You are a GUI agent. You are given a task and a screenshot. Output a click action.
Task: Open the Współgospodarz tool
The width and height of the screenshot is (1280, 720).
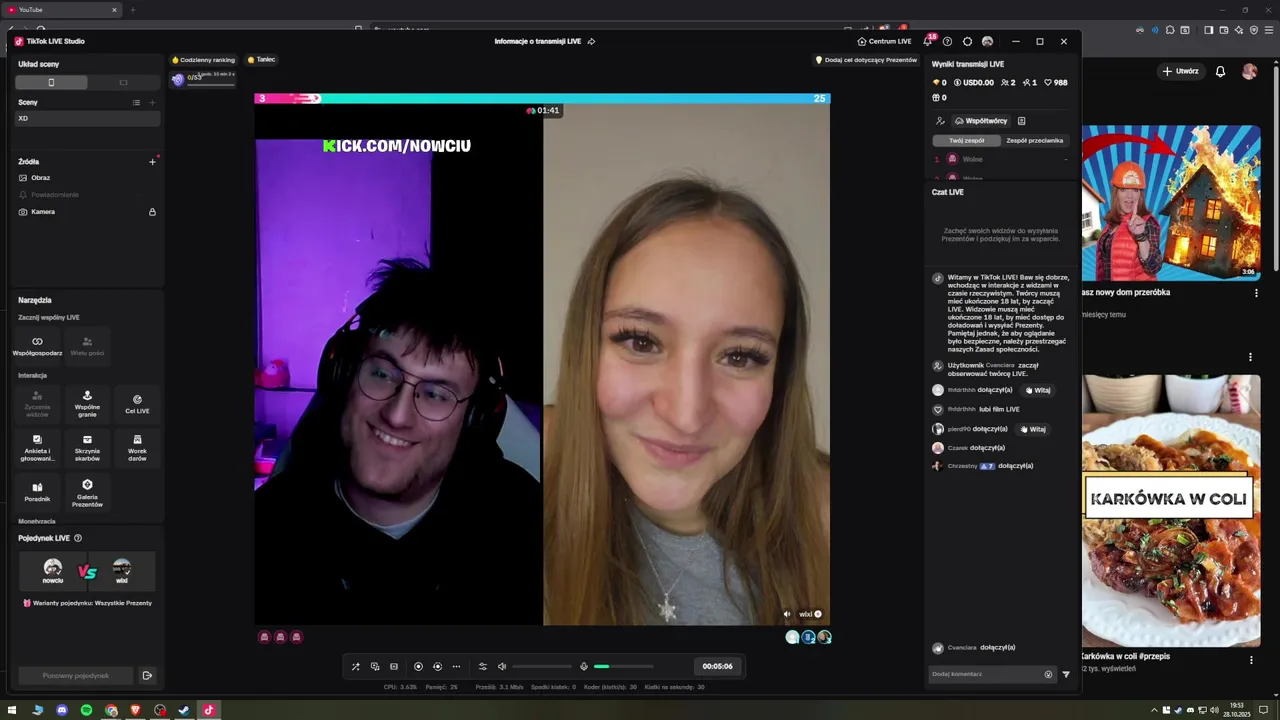[x=37, y=346]
